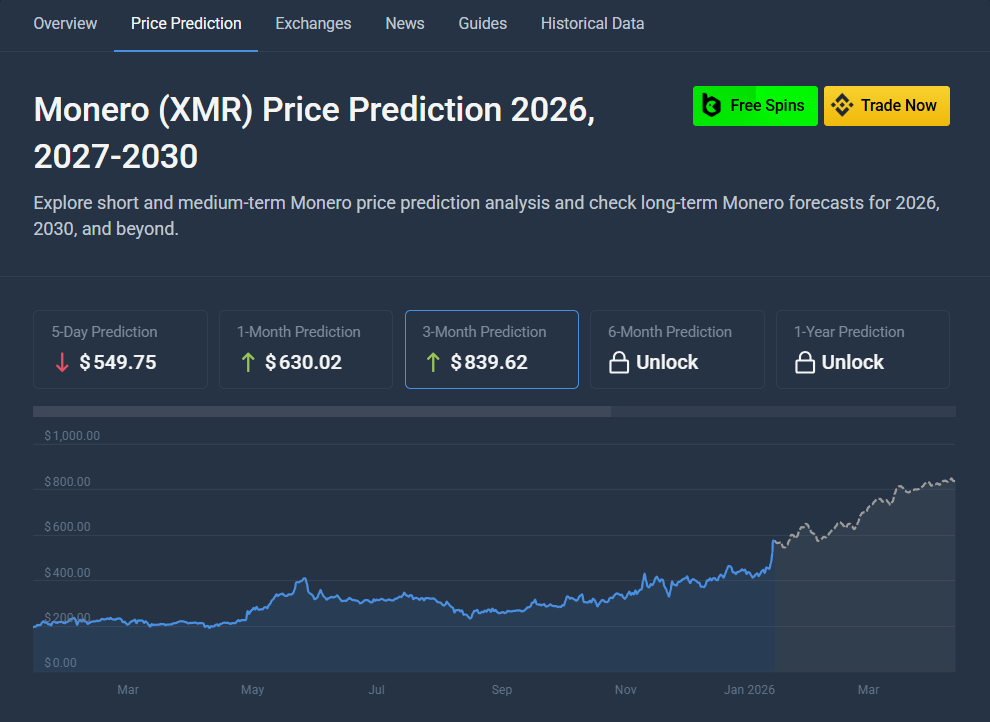Click the Jan 2026 spike on the price chart

774,542
